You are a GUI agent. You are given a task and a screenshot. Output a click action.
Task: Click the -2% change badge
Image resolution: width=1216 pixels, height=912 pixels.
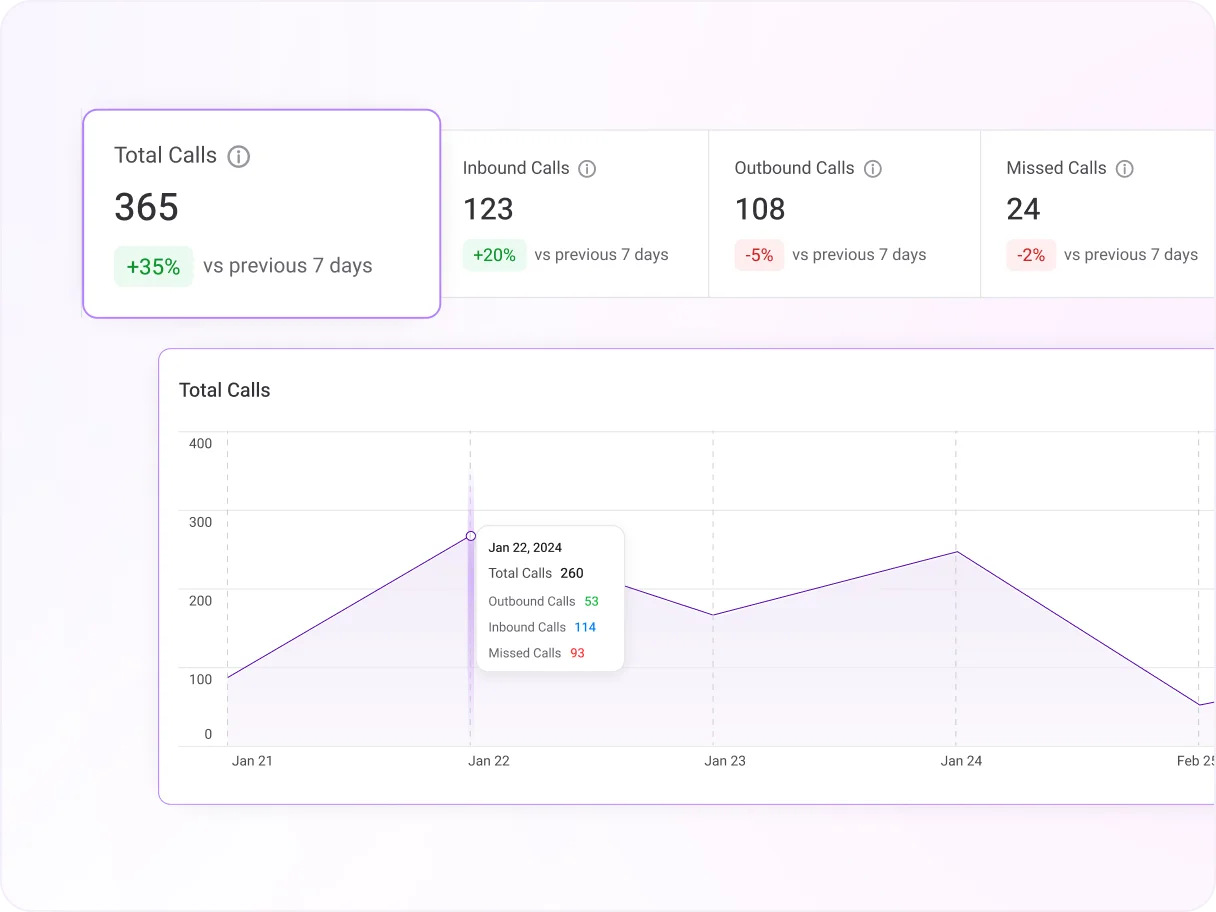(1031, 255)
